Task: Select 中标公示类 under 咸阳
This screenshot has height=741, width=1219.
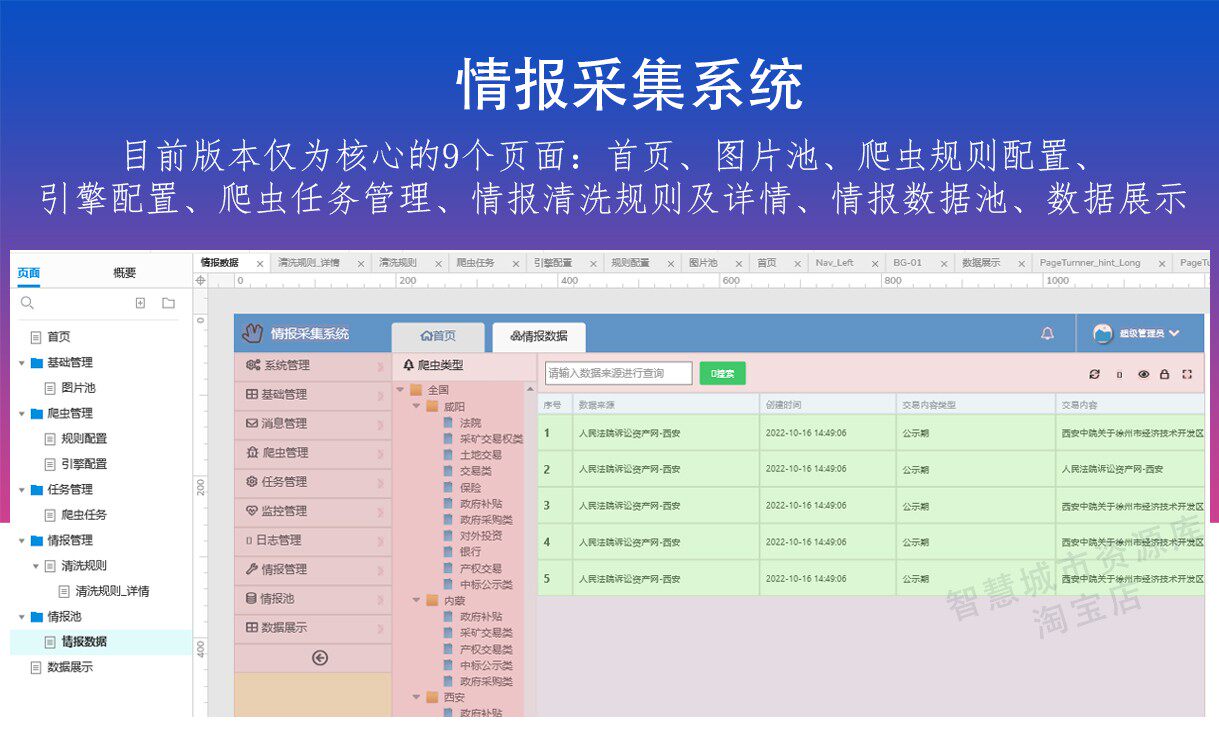Action: point(486,584)
